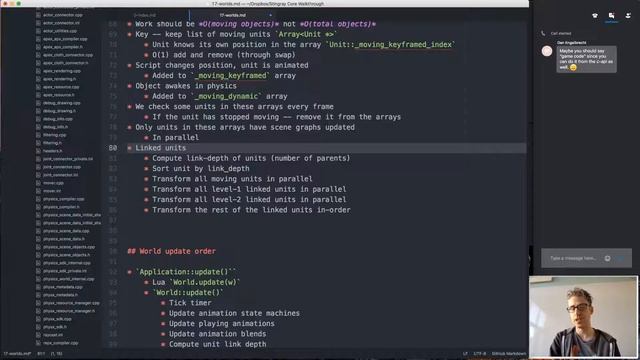Click 'Object awakes in physics' line
The height and width of the screenshot is (360, 640).
pos(186,86)
